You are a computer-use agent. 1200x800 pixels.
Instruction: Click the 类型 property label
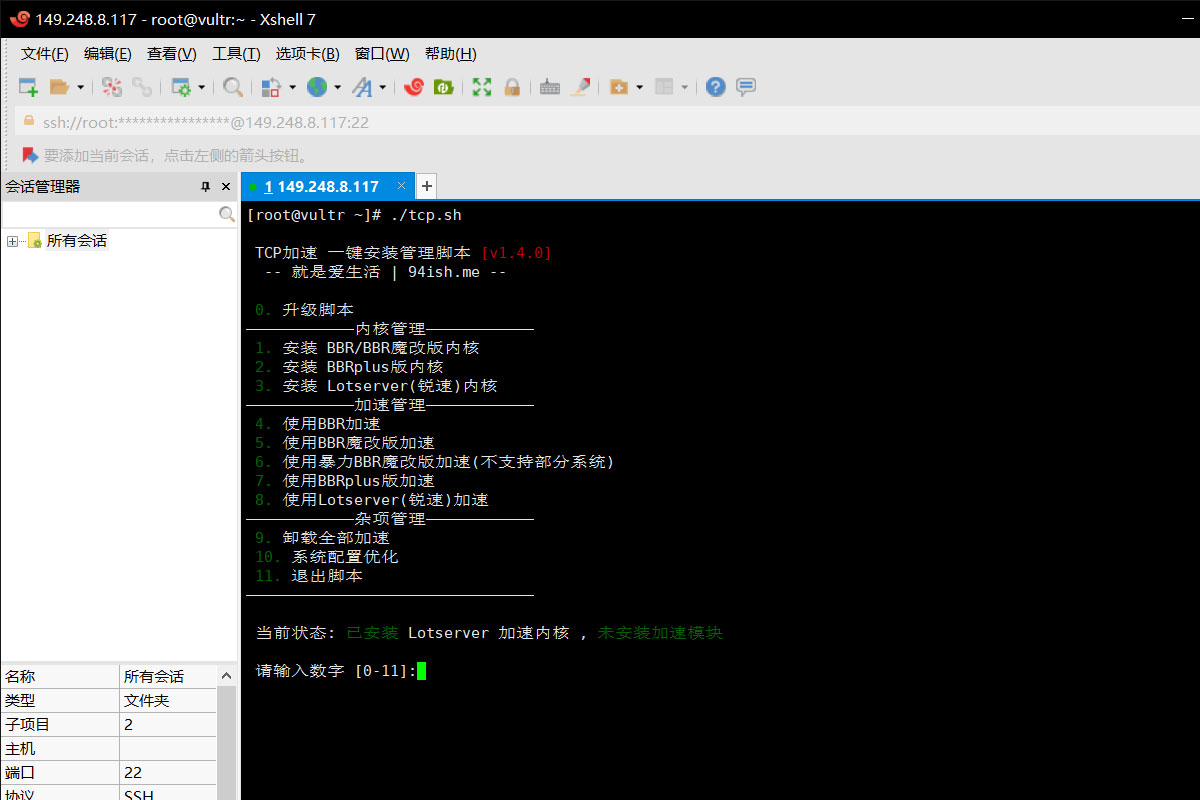pos(20,701)
